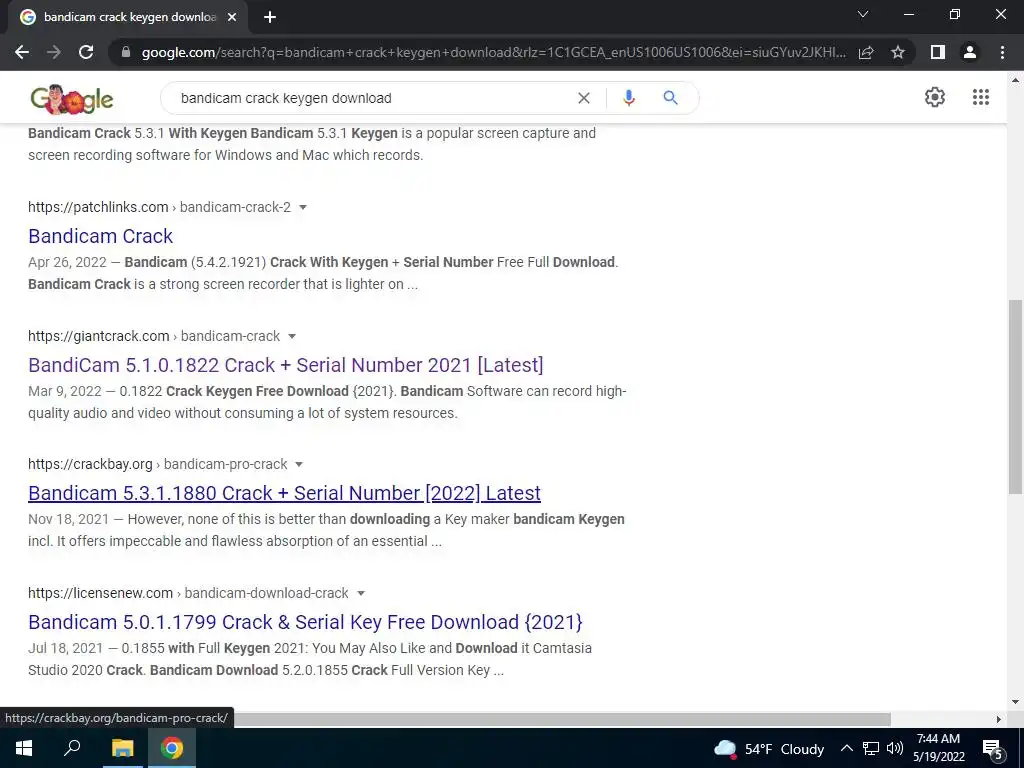The width and height of the screenshot is (1024, 768).
Task: Click the horizontal scrollbar right arrow
Action: (999, 719)
